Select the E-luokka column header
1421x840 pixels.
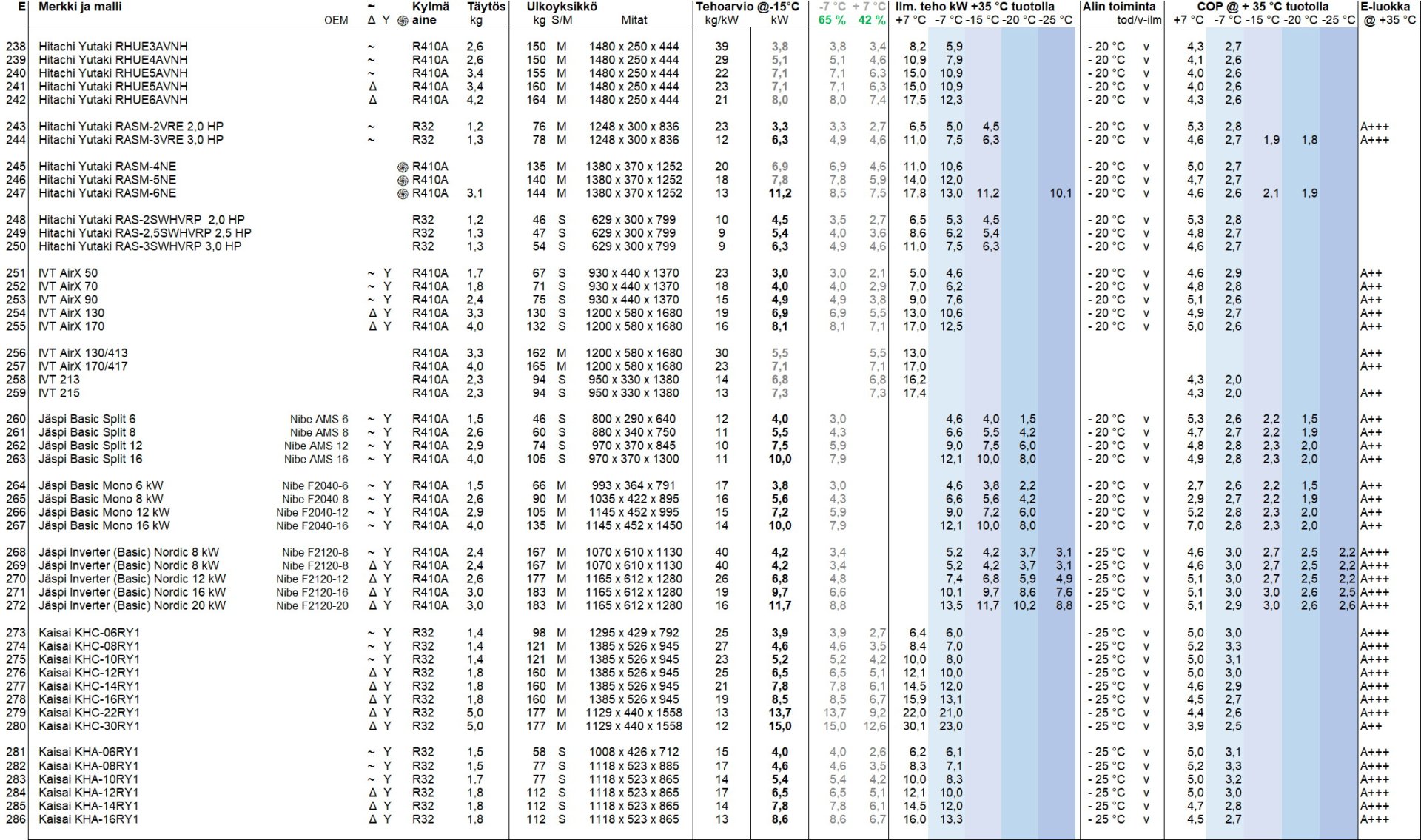(1385, 7)
